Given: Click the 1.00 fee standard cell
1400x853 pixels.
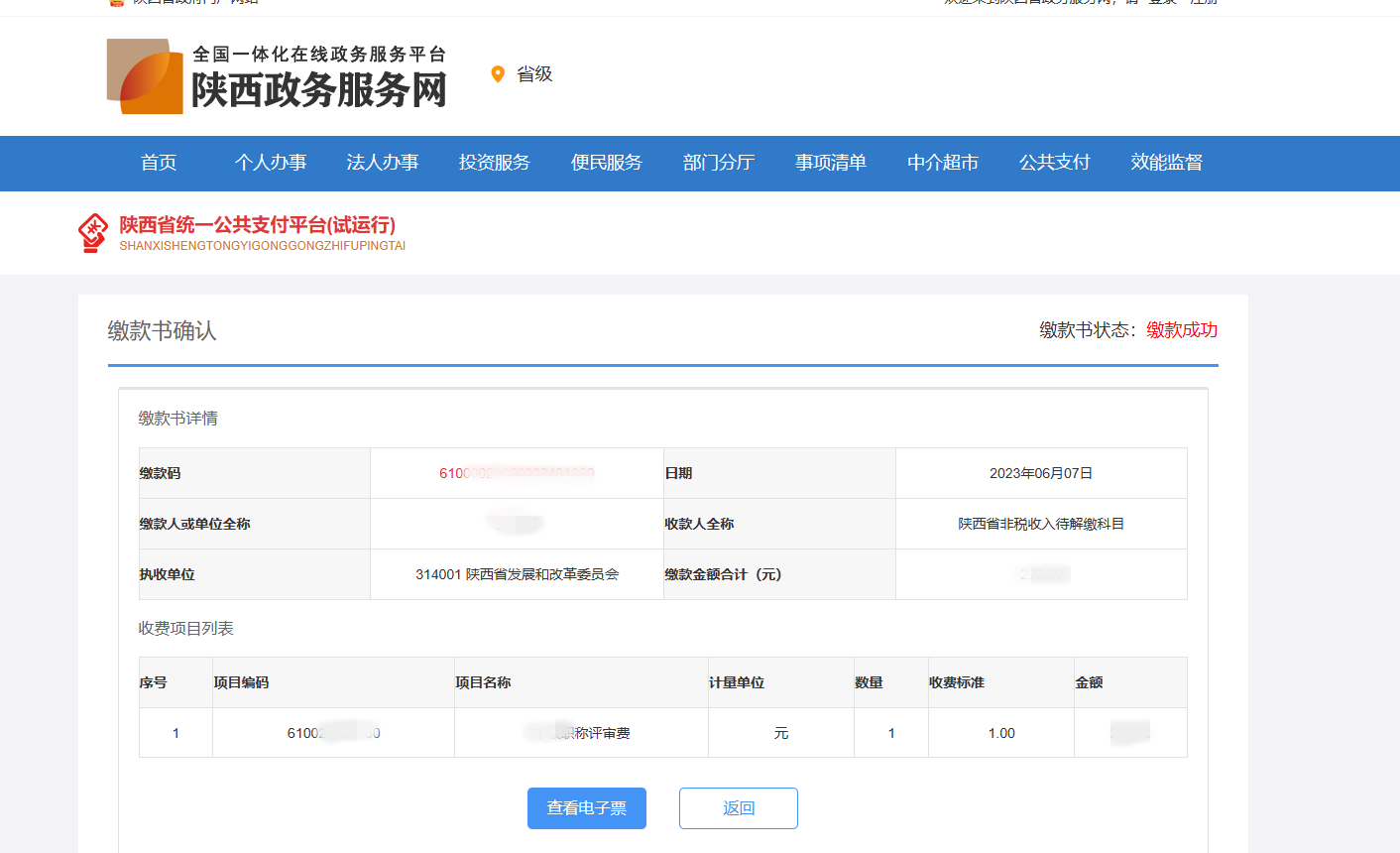Looking at the screenshot, I should click(x=1001, y=733).
